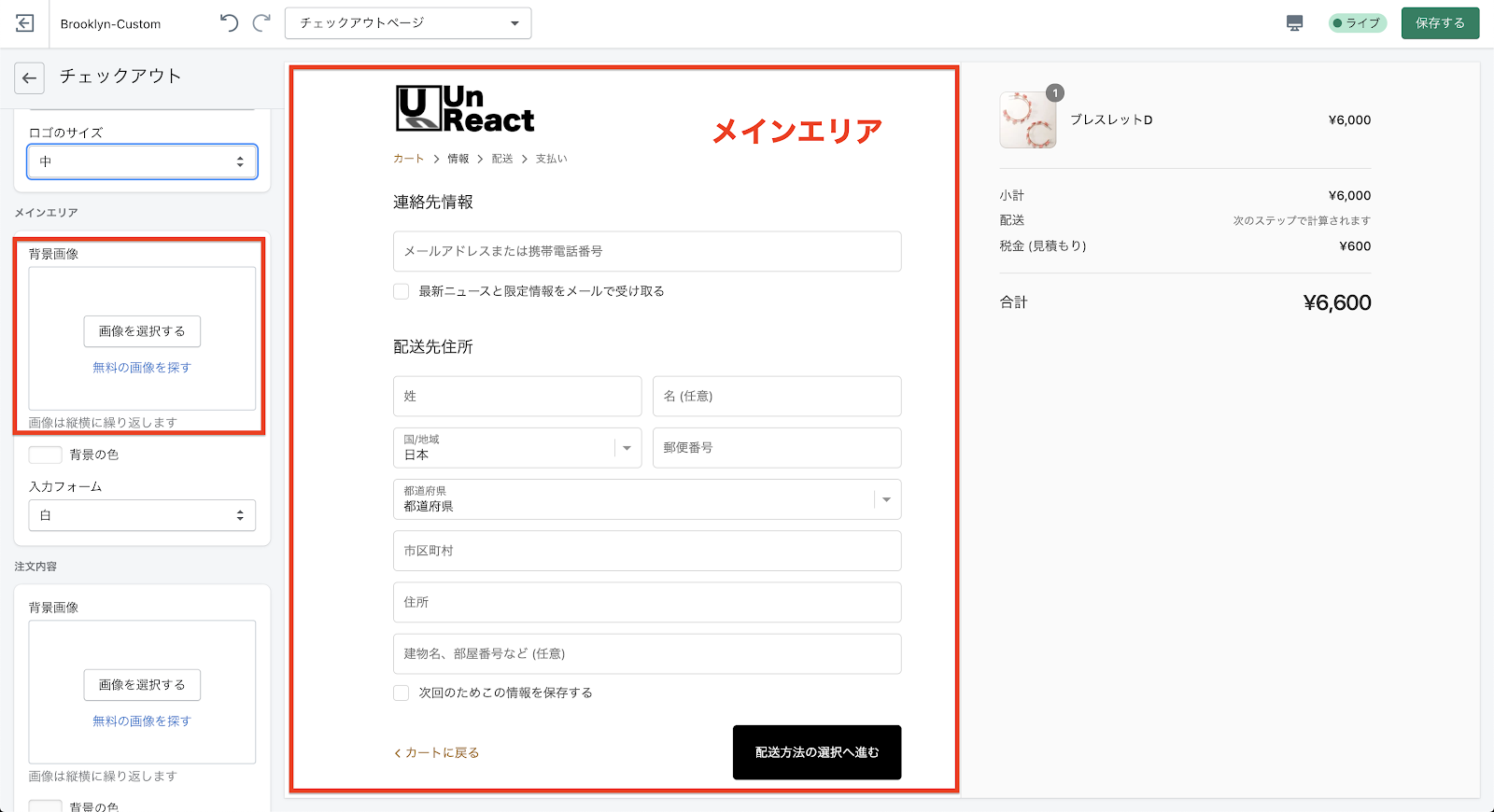This screenshot has height=812, width=1494.
Task: Check the newsletter opt-in checkbox
Action: (x=402, y=291)
